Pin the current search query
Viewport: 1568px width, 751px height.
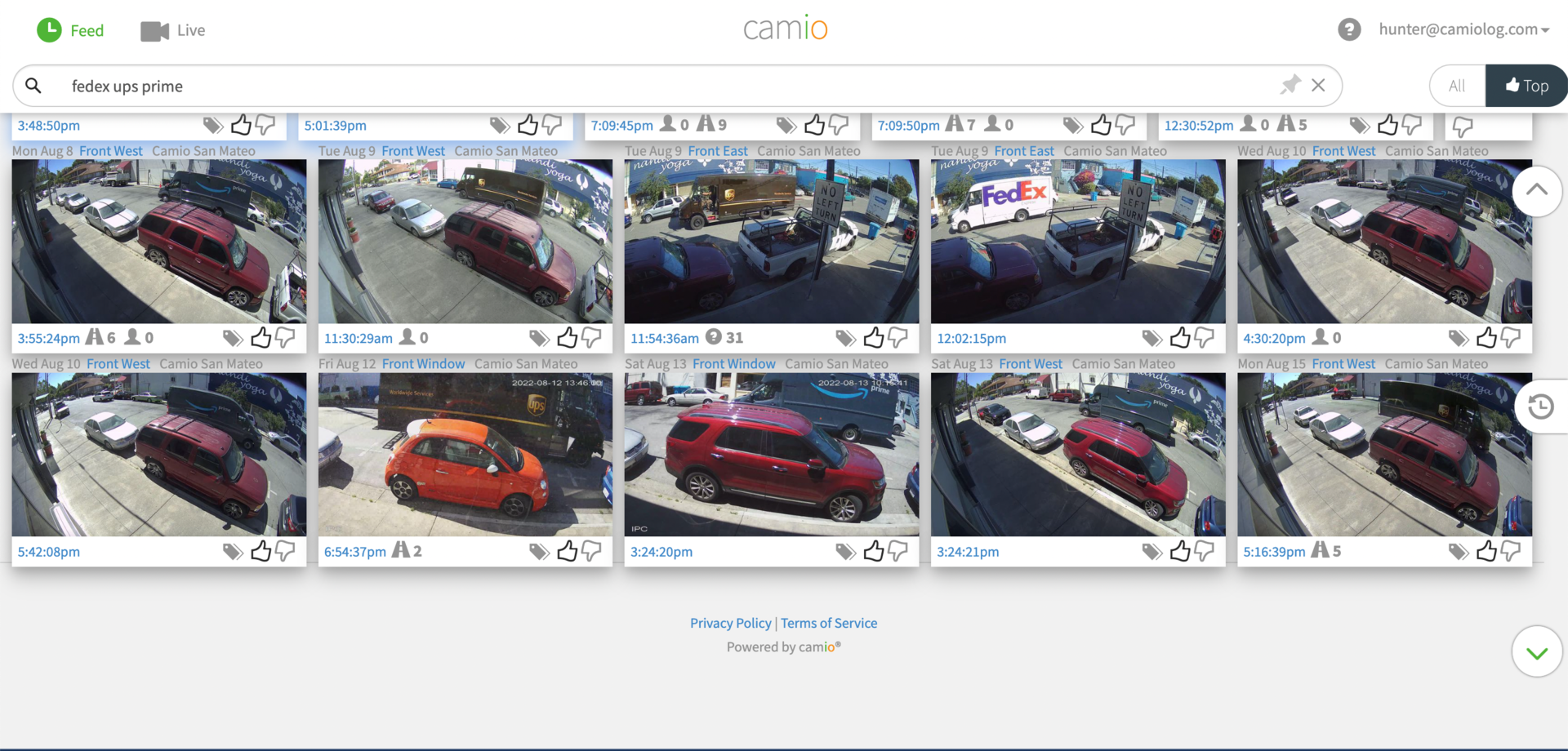pos(1291,85)
